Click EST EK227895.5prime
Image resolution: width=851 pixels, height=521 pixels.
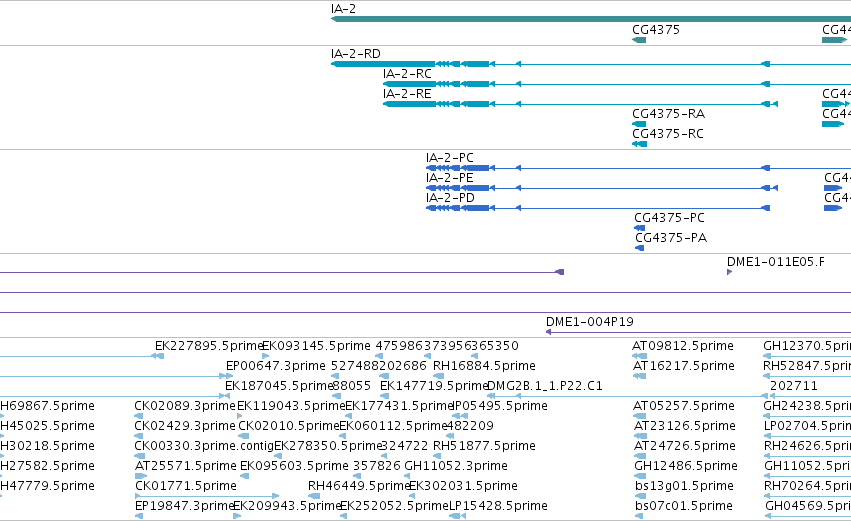pyautogui.click(x=209, y=346)
